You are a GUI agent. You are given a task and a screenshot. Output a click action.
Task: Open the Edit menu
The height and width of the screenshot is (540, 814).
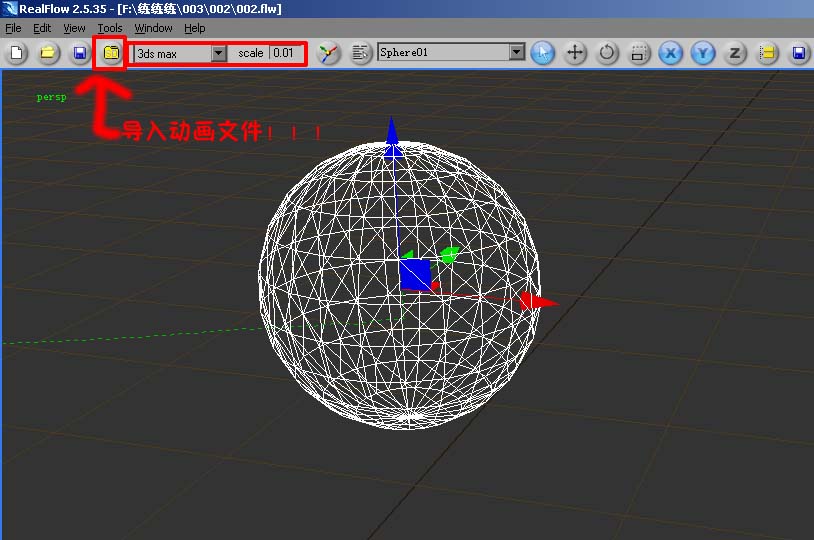(42, 28)
